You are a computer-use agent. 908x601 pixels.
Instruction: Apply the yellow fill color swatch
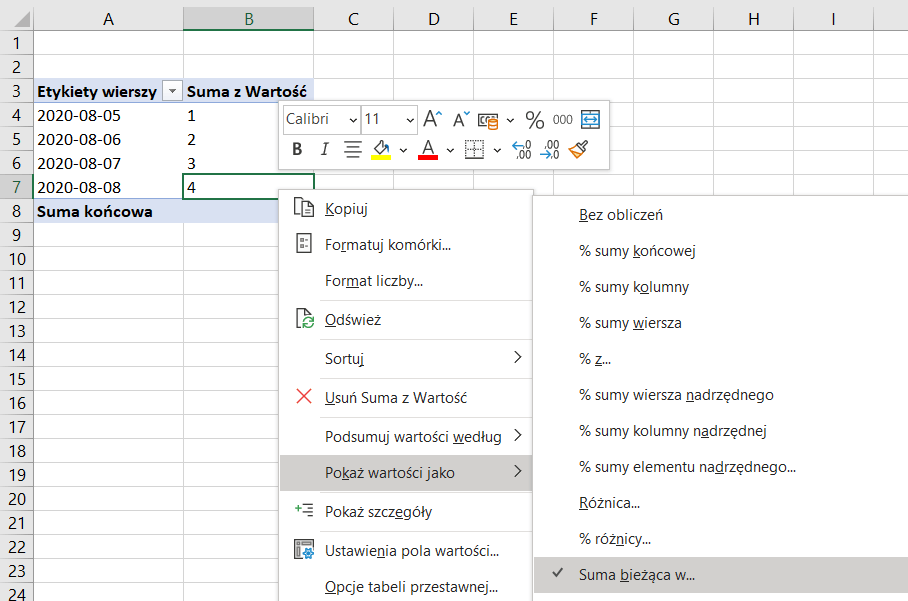(x=381, y=149)
